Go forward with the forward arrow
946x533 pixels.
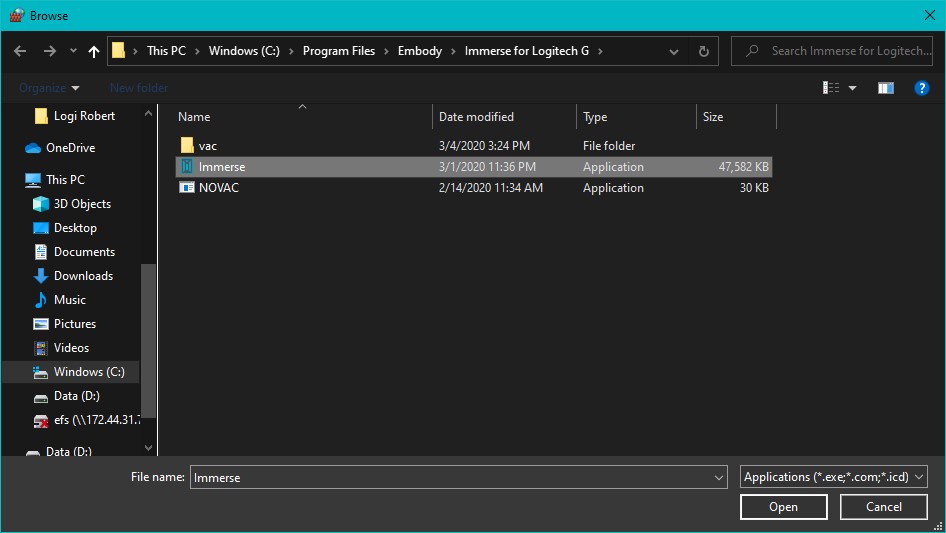49,51
